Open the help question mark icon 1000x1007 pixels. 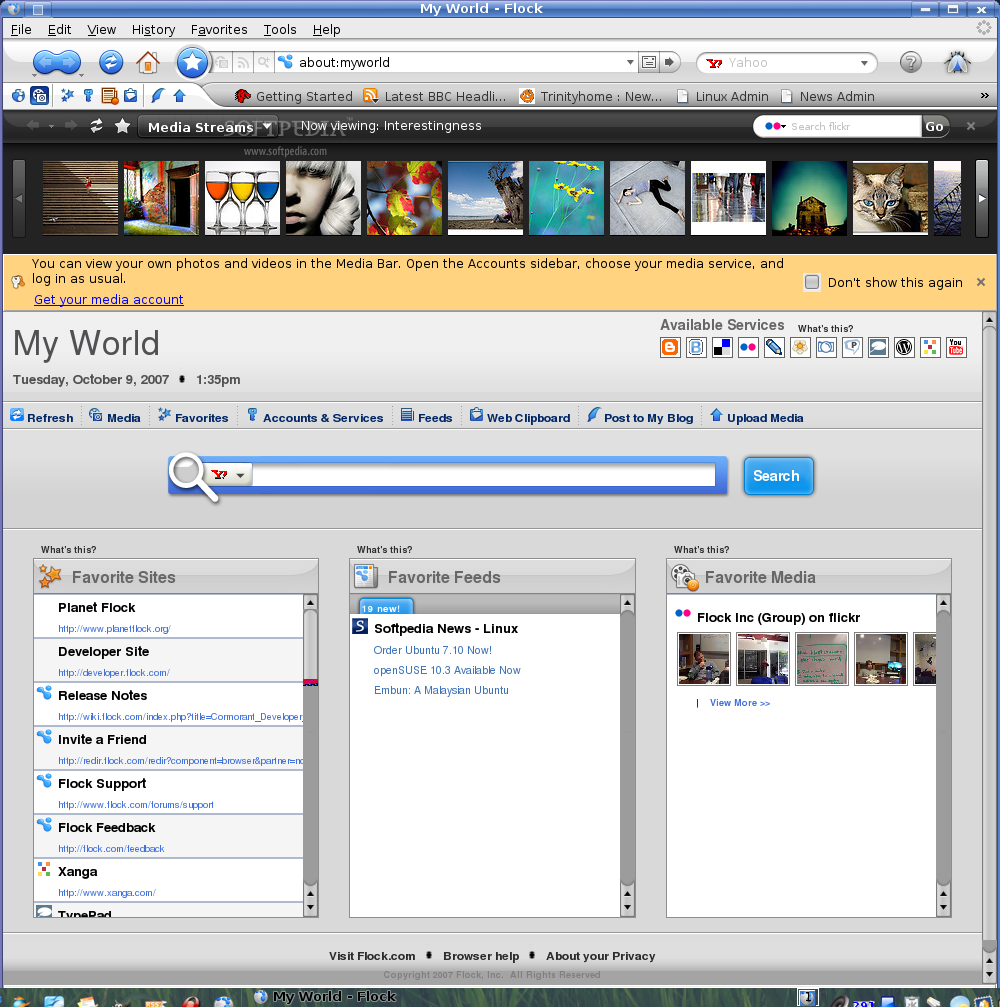(x=911, y=62)
